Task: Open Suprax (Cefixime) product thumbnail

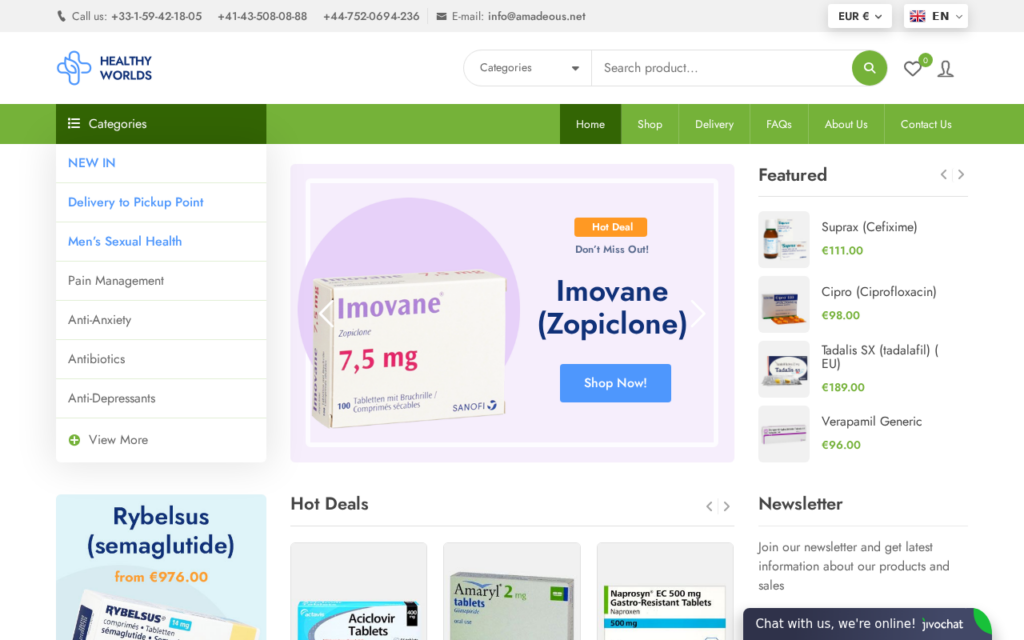Action: [784, 239]
